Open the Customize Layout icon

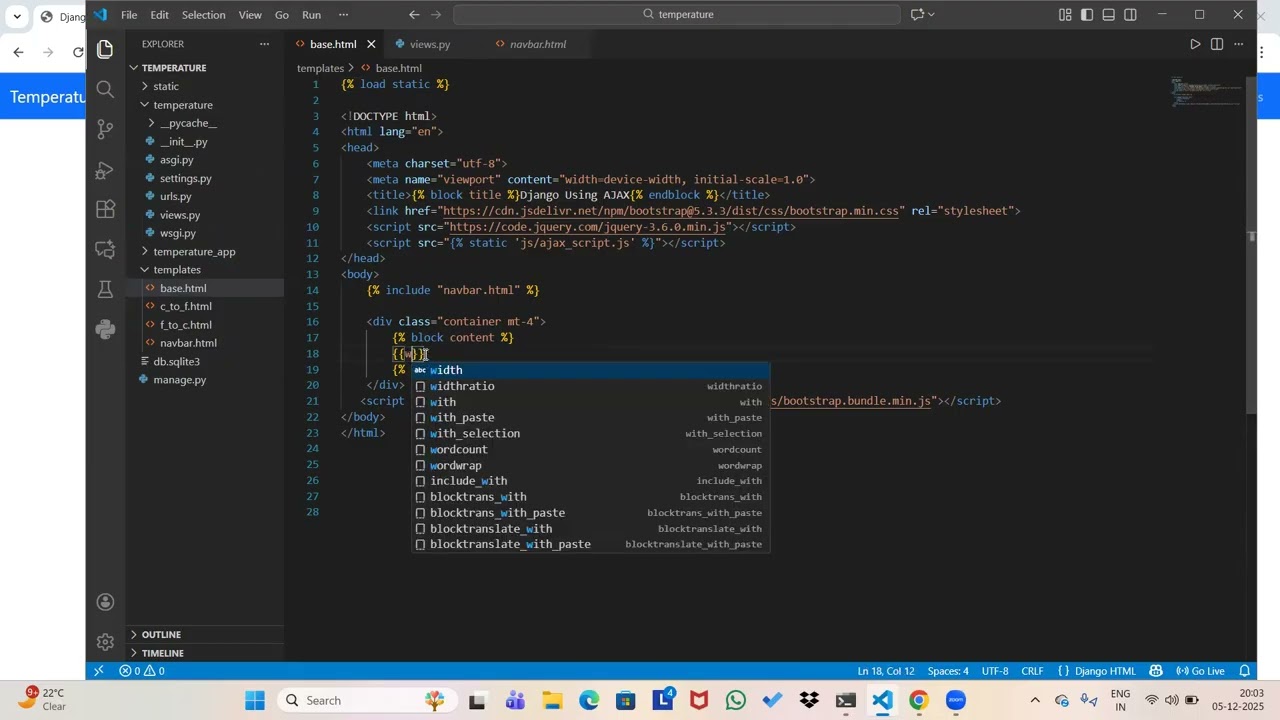click(x=1065, y=14)
